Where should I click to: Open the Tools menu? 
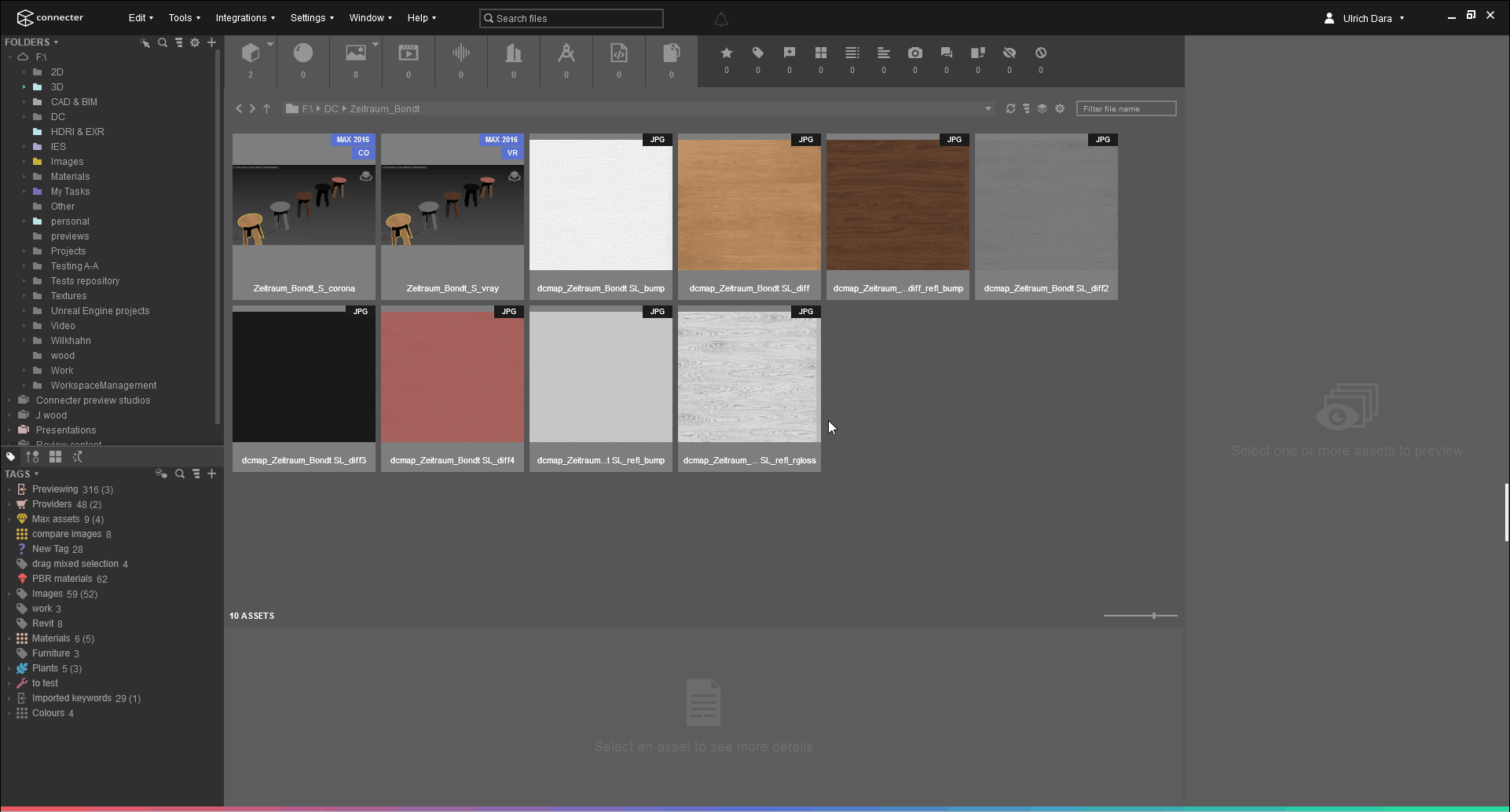(x=184, y=18)
